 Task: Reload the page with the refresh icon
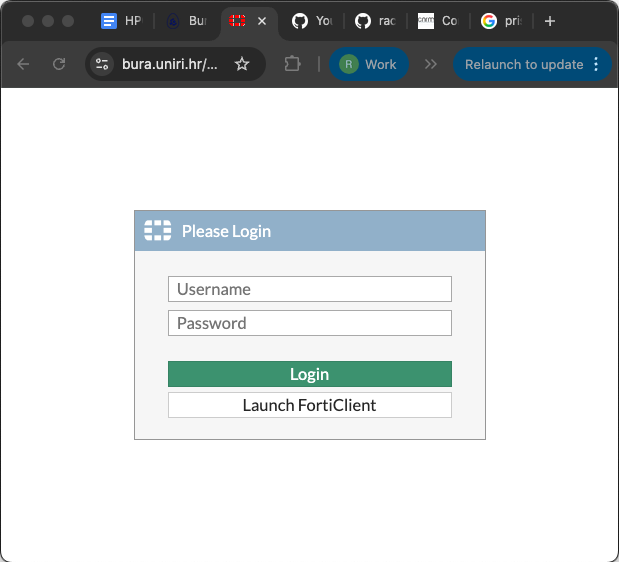59,64
